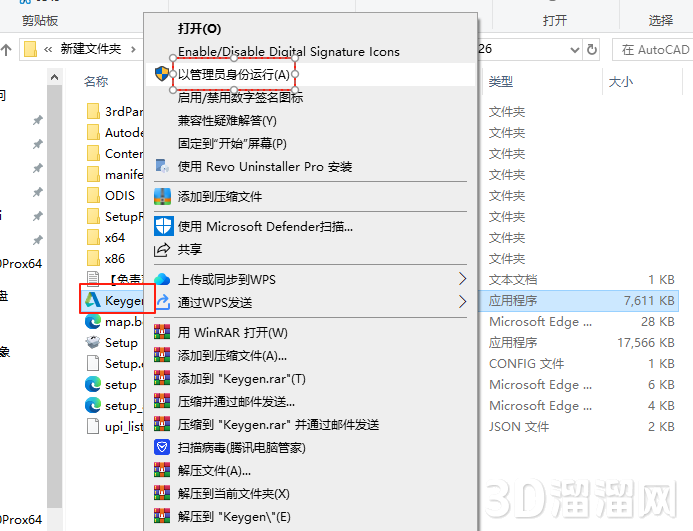The height and width of the screenshot is (531, 693).
Task: Select the manife folder row
Action: (x=114, y=175)
